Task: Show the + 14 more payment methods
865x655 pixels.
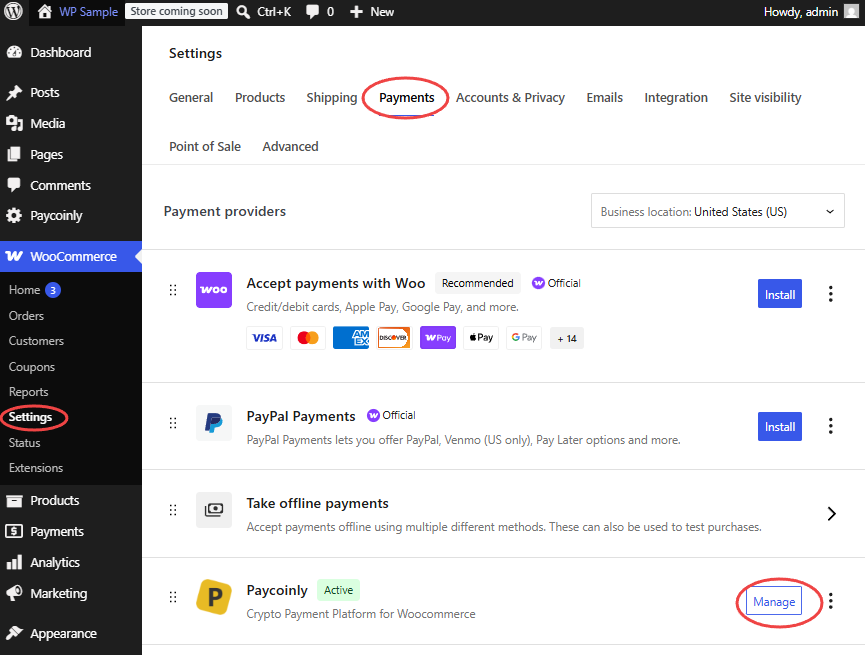Action: [x=567, y=338]
